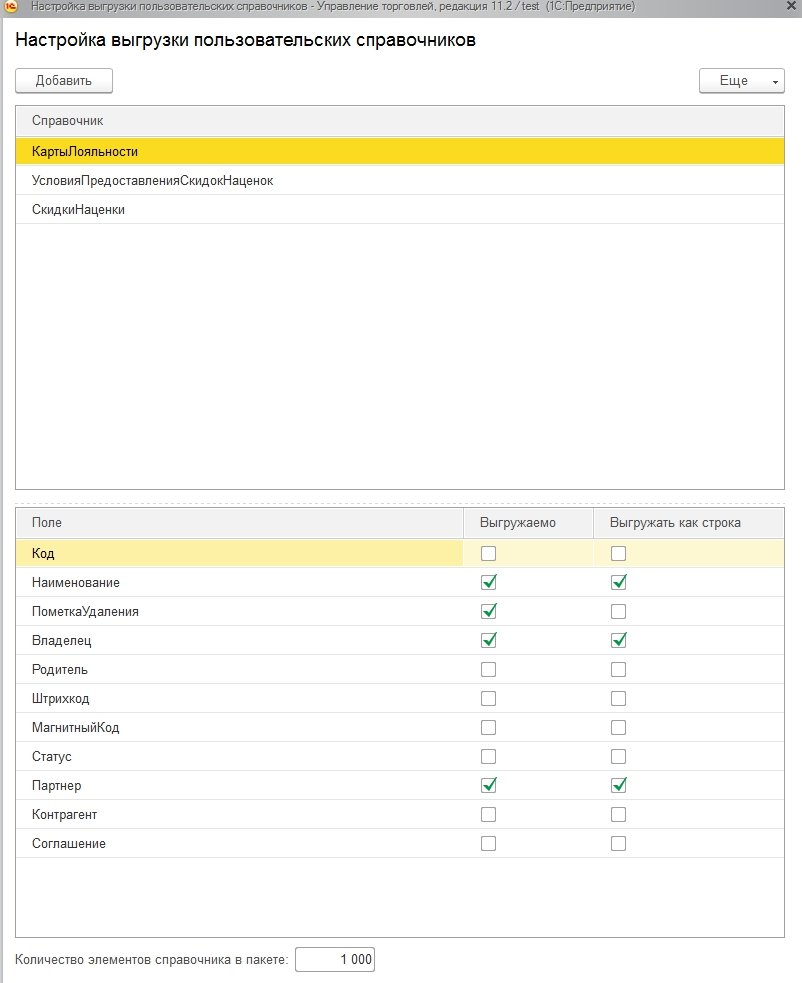
Task: Click the Справочник column header
Action: pos(400,121)
